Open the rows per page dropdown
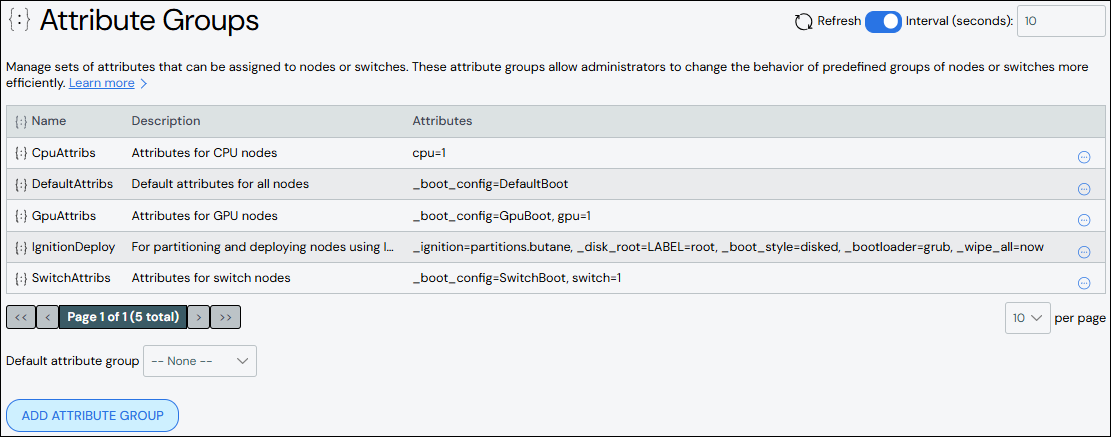 point(1027,318)
